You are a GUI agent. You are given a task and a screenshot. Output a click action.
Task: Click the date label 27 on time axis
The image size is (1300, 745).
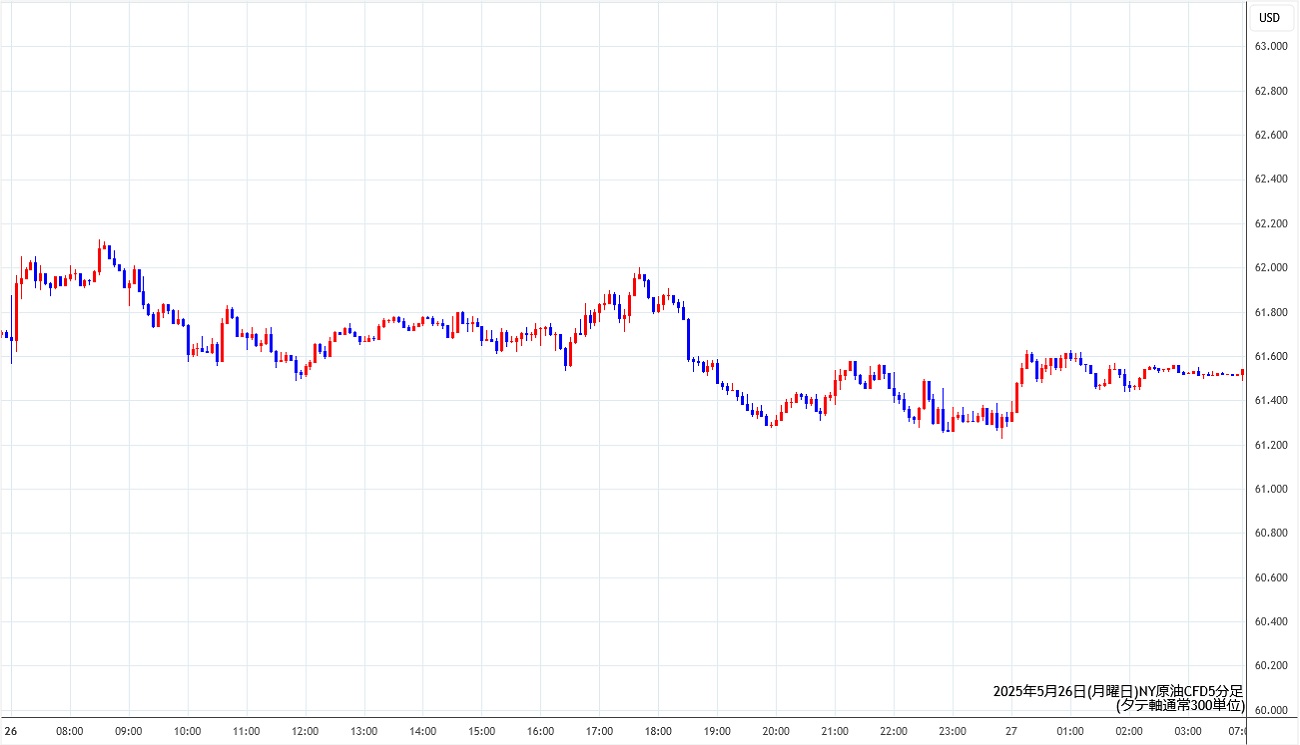click(1012, 731)
